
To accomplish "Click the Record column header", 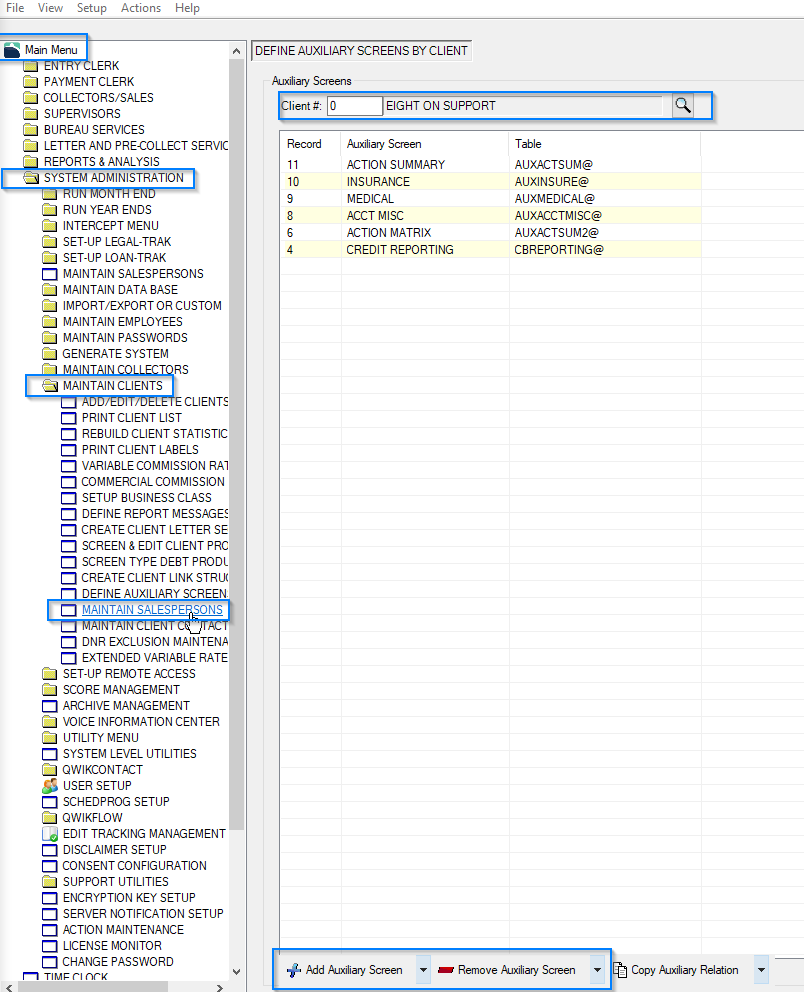I will (x=310, y=144).
